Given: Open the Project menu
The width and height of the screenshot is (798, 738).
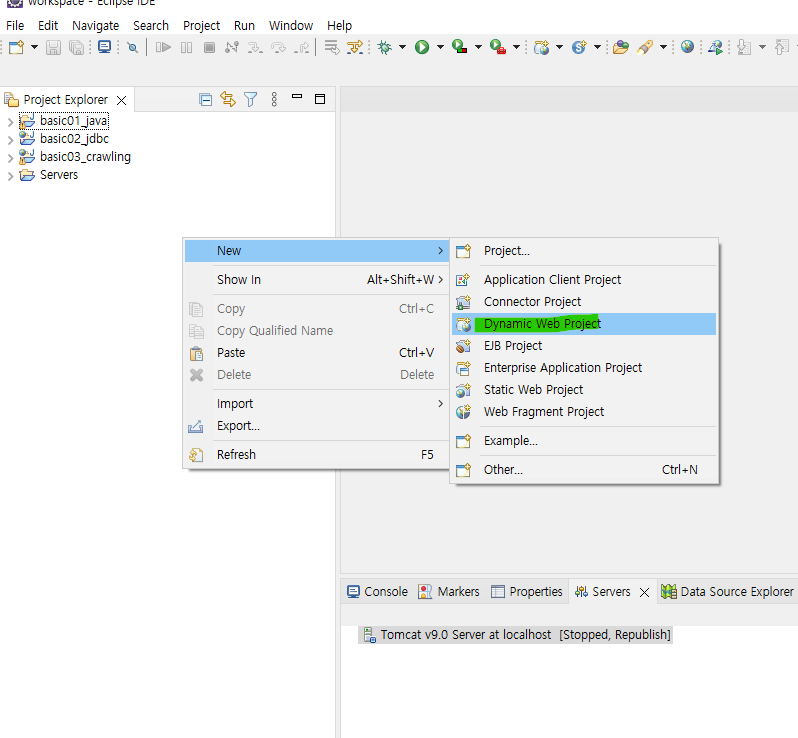Looking at the screenshot, I should point(201,25).
